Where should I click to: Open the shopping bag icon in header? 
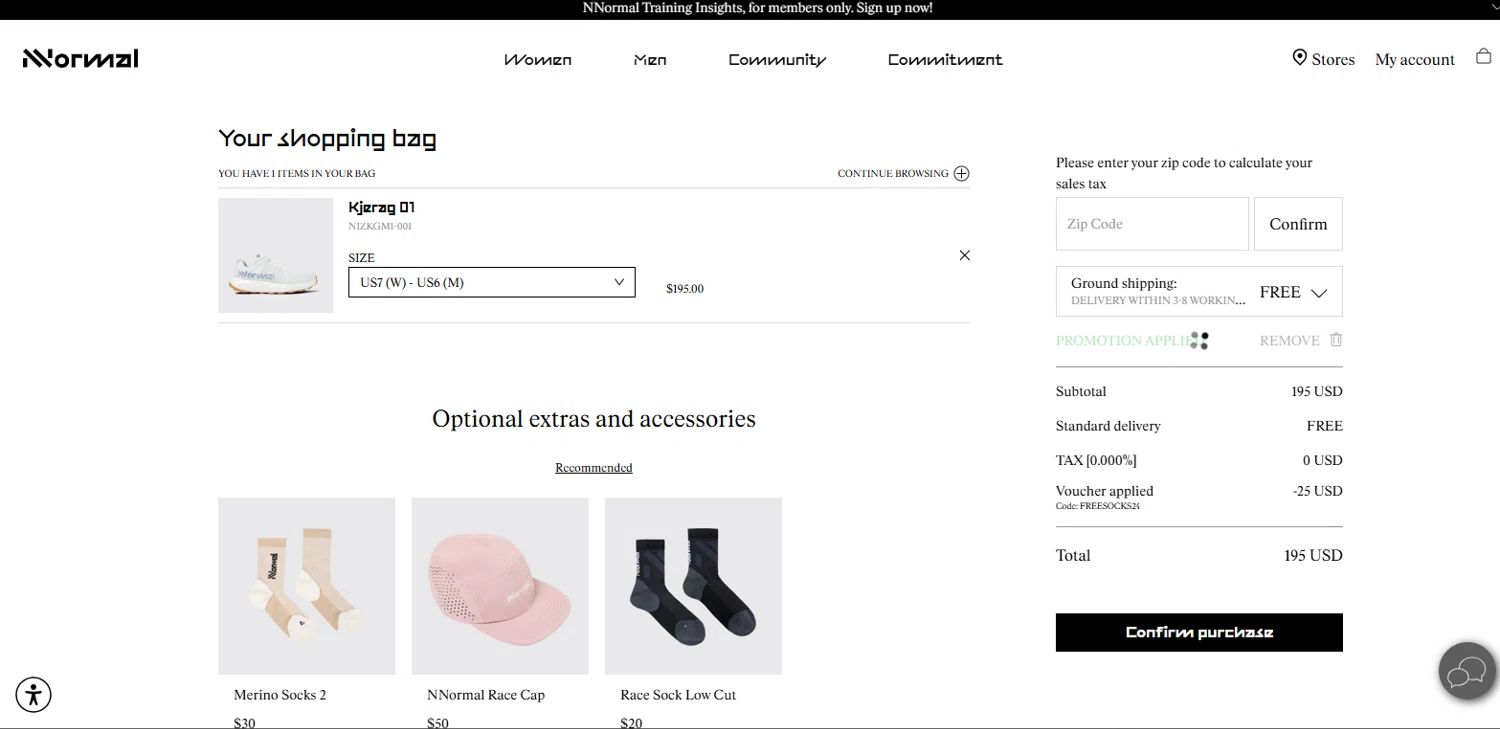pyautogui.click(x=1484, y=57)
